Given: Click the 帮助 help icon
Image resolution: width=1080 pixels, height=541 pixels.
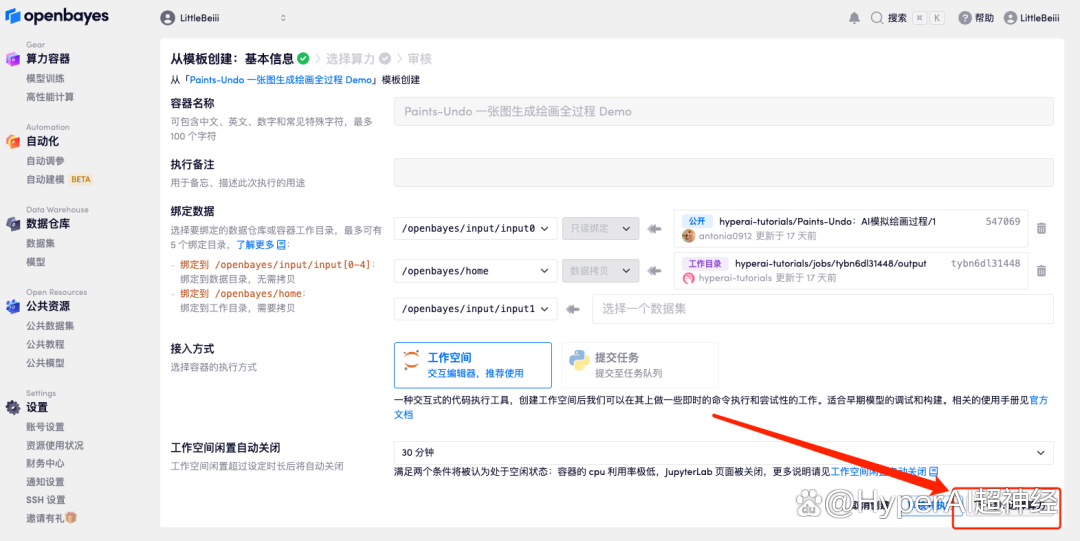Looking at the screenshot, I should point(965,18).
